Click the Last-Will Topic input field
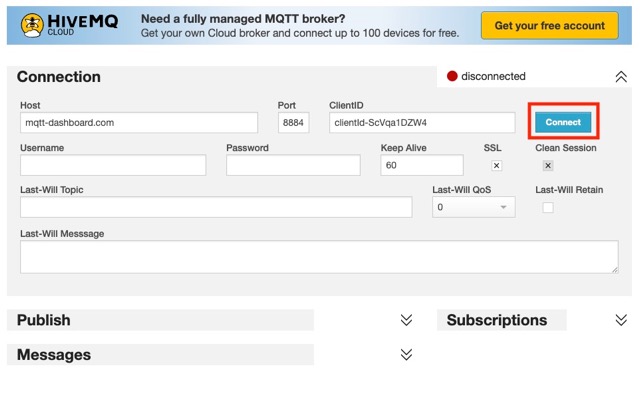This screenshot has height=402, width=640. pyautogui.click(x=216, y=207)
